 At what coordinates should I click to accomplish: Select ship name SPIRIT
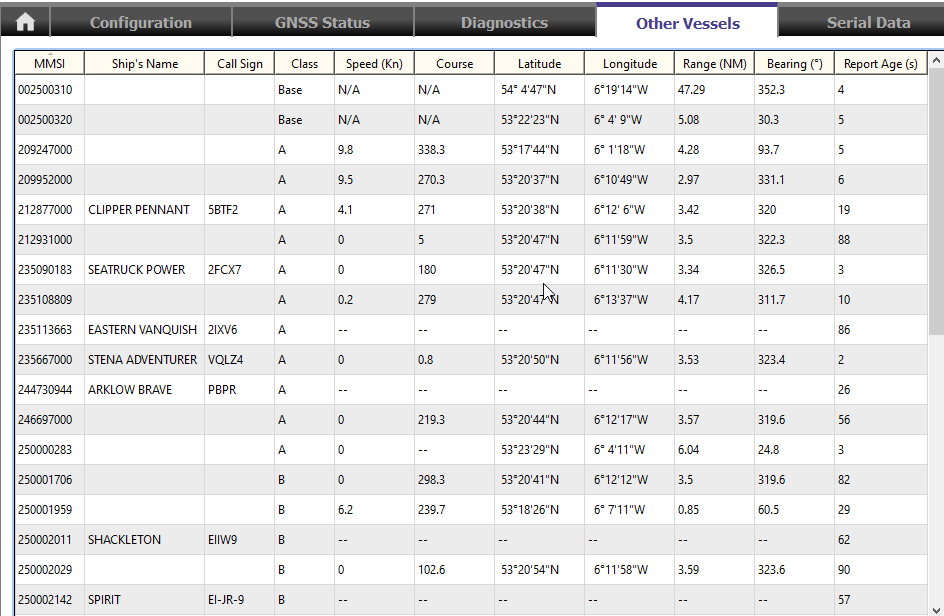pos(104,600)
